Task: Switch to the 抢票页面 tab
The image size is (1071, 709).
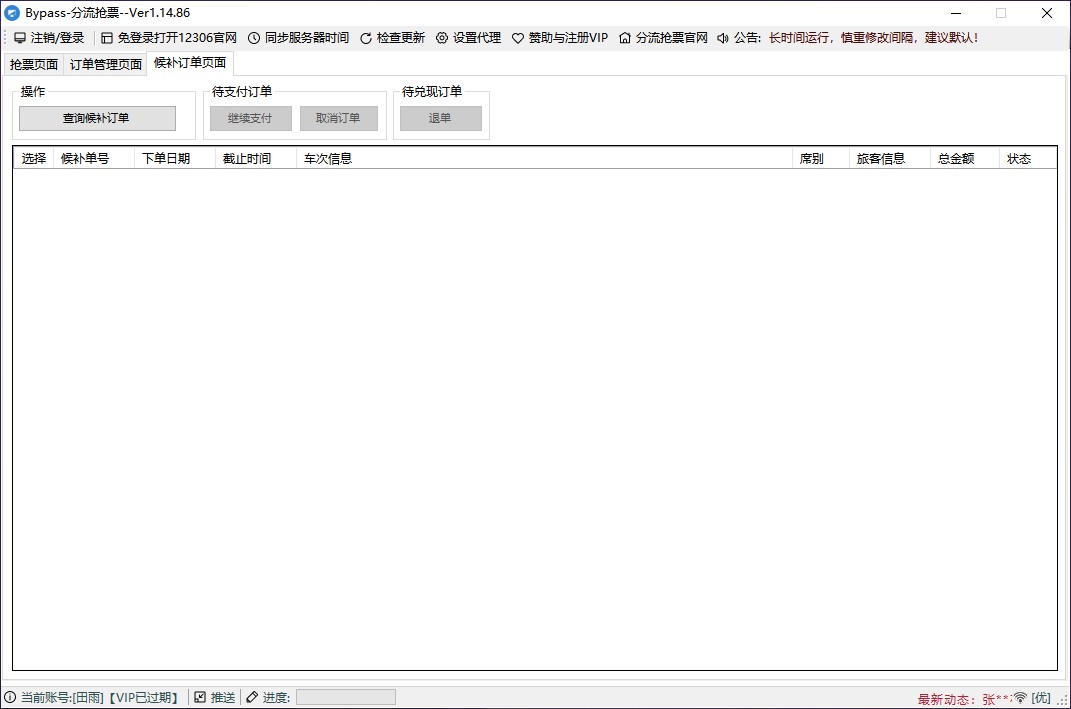Action: 33,64
